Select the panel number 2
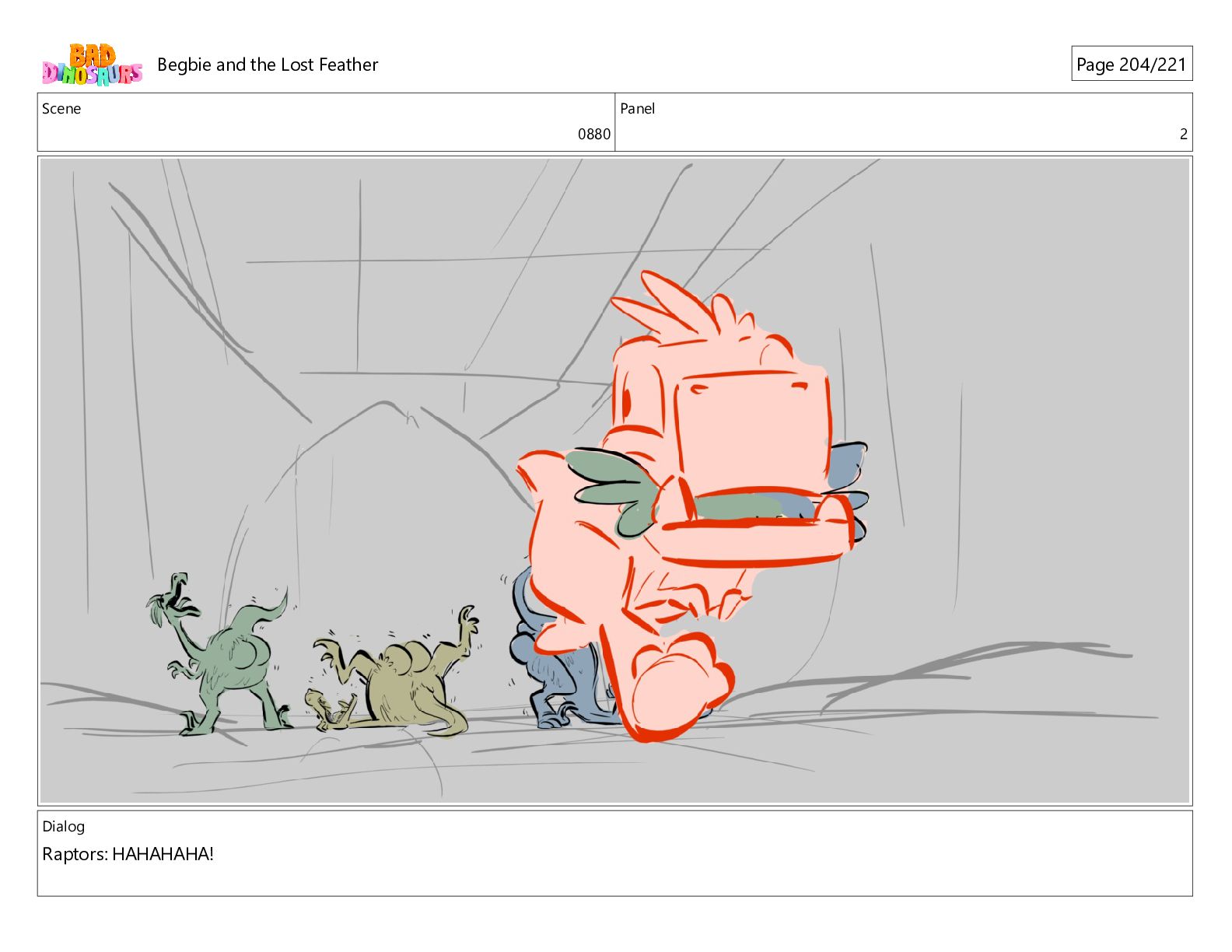Image resolution: width=1232 pixels, height=952 pixels. (1183, 135)
